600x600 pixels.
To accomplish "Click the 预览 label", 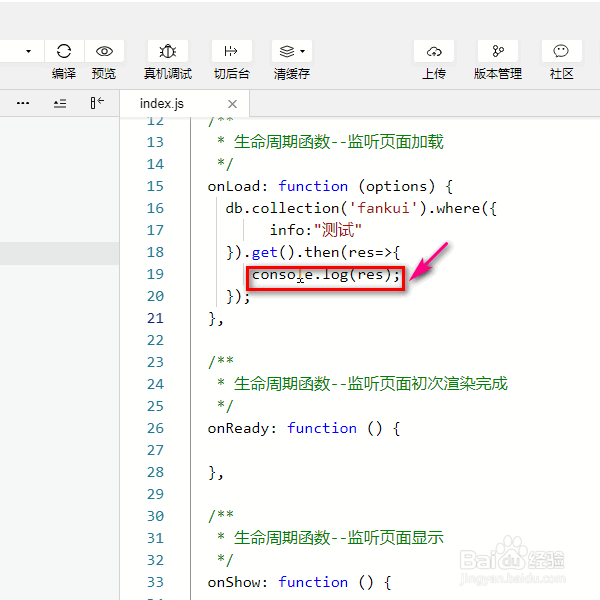I will coord(104,73).
